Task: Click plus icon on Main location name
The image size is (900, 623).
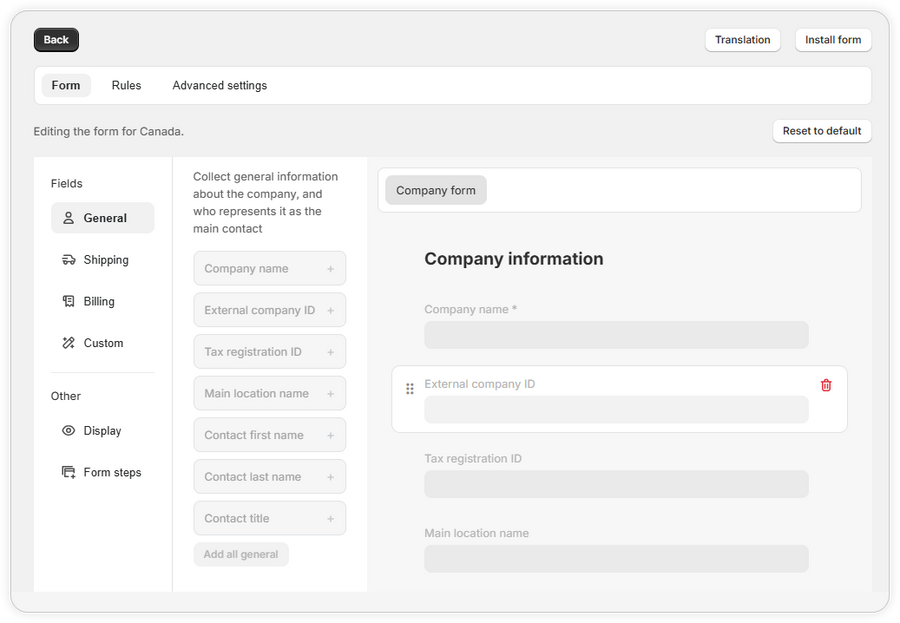Action: tap(331, 394)
